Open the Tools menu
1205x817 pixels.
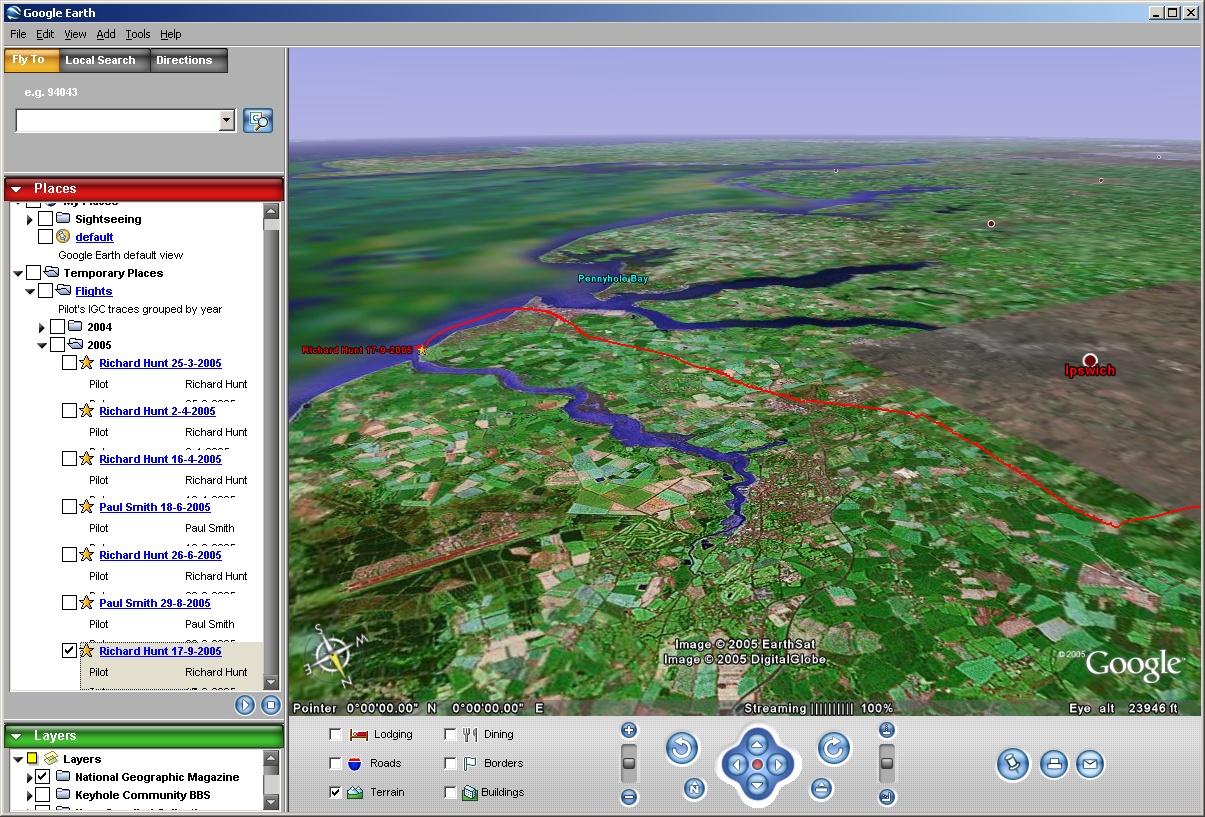click(137, 34)
